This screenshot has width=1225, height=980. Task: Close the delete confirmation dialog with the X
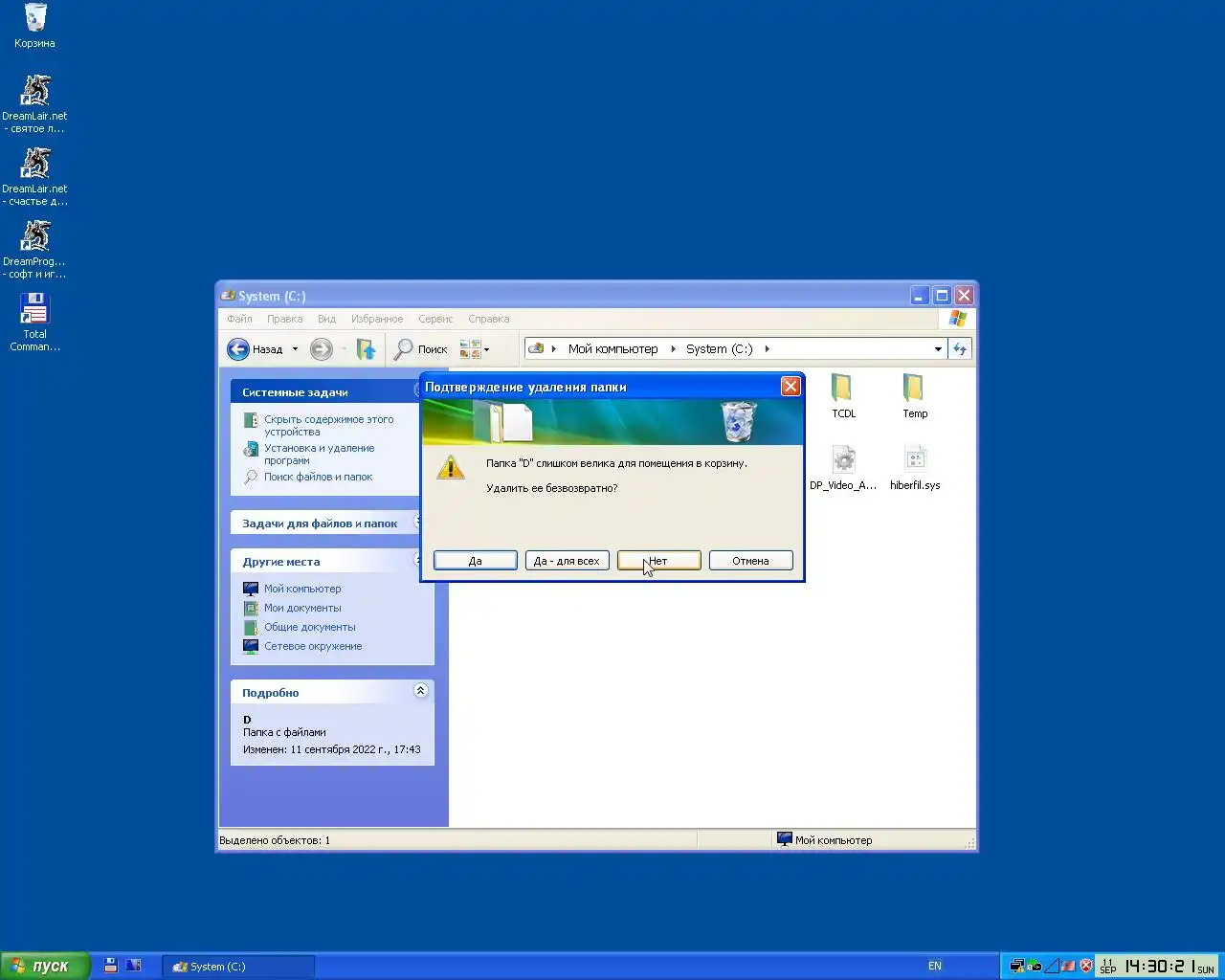point(791,386)
